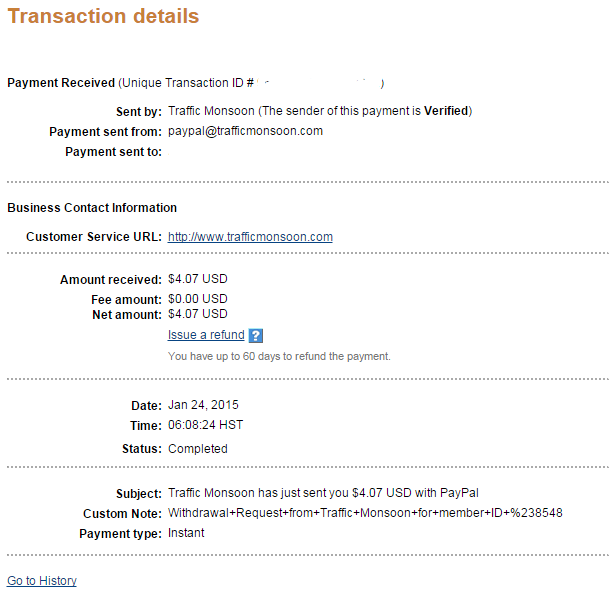Click the paypal@trafficmonsoon.com sender email
This screenshot has height=600, width=612.
point(245,131)
